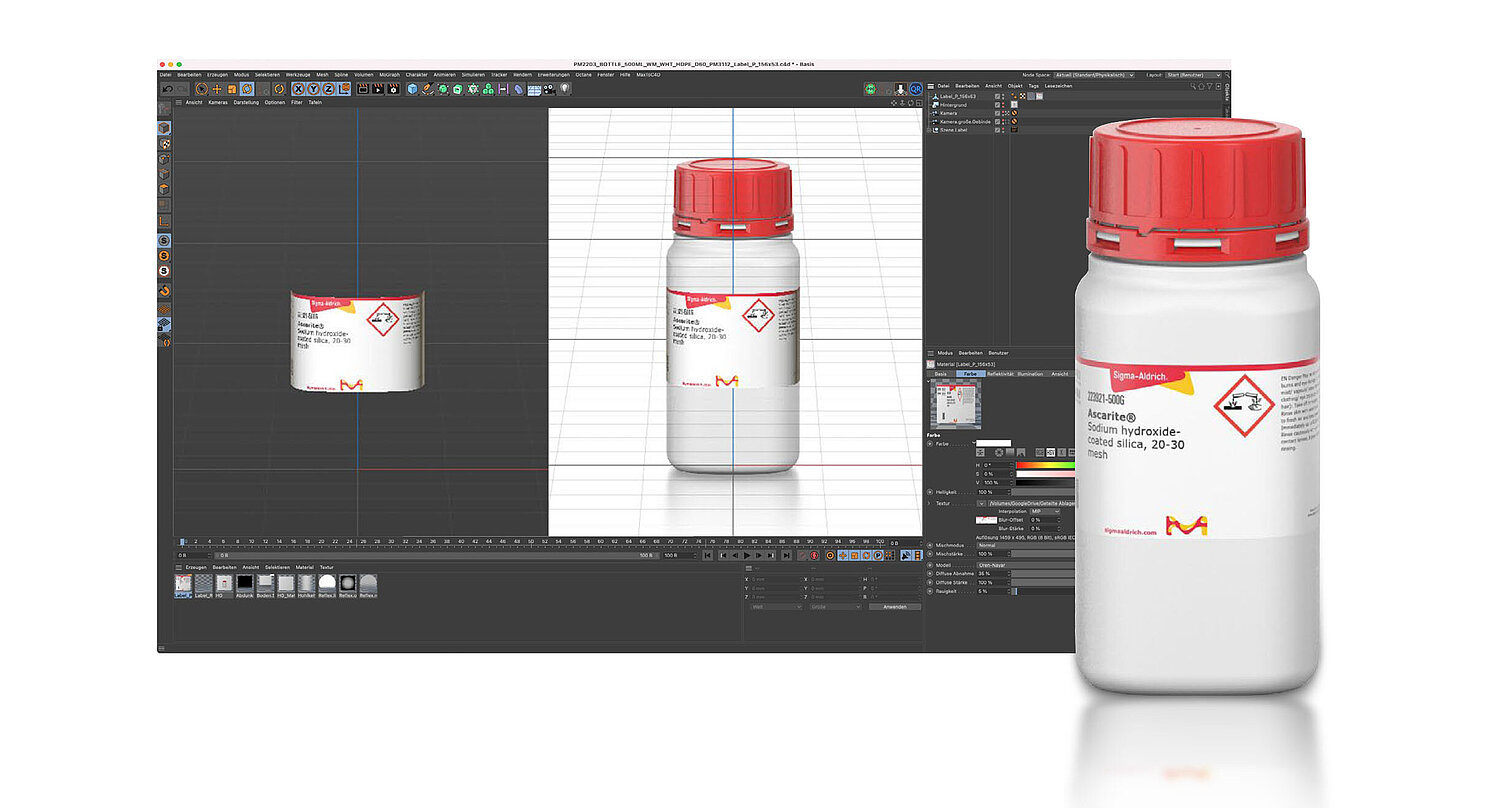Image resolution: width=1500 pixels, height=808 pixels.
Task: Expand the Textur parameter arrow
Action: pos(929,503)
